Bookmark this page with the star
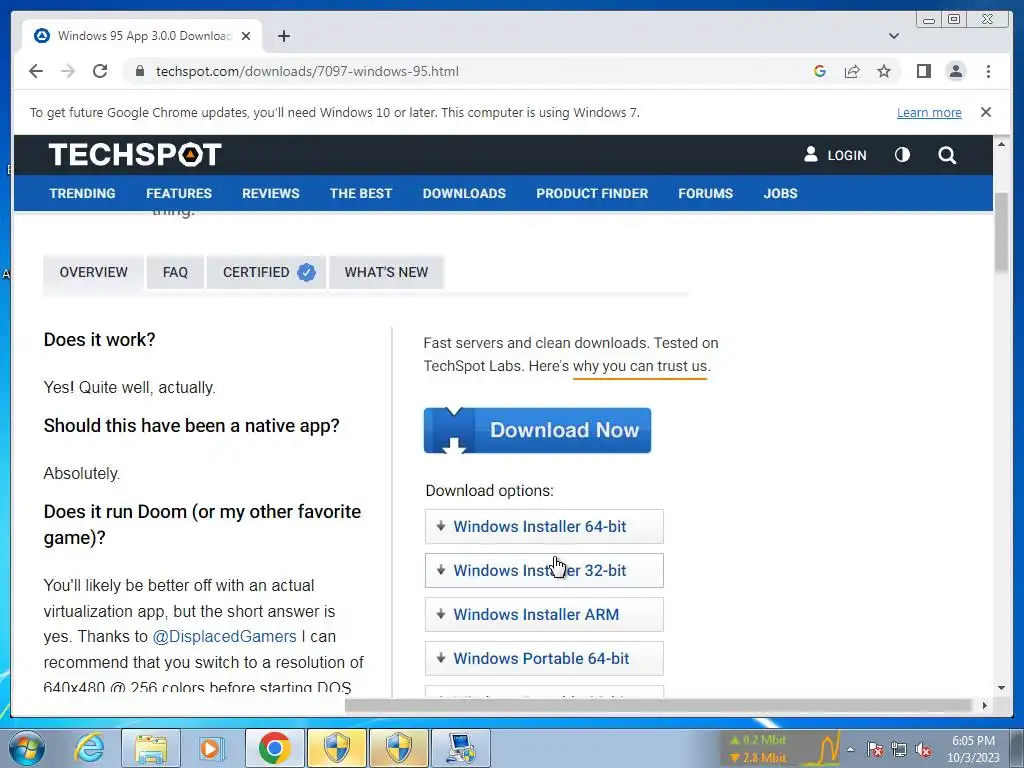1024x768 pixels. coord(884,71)
